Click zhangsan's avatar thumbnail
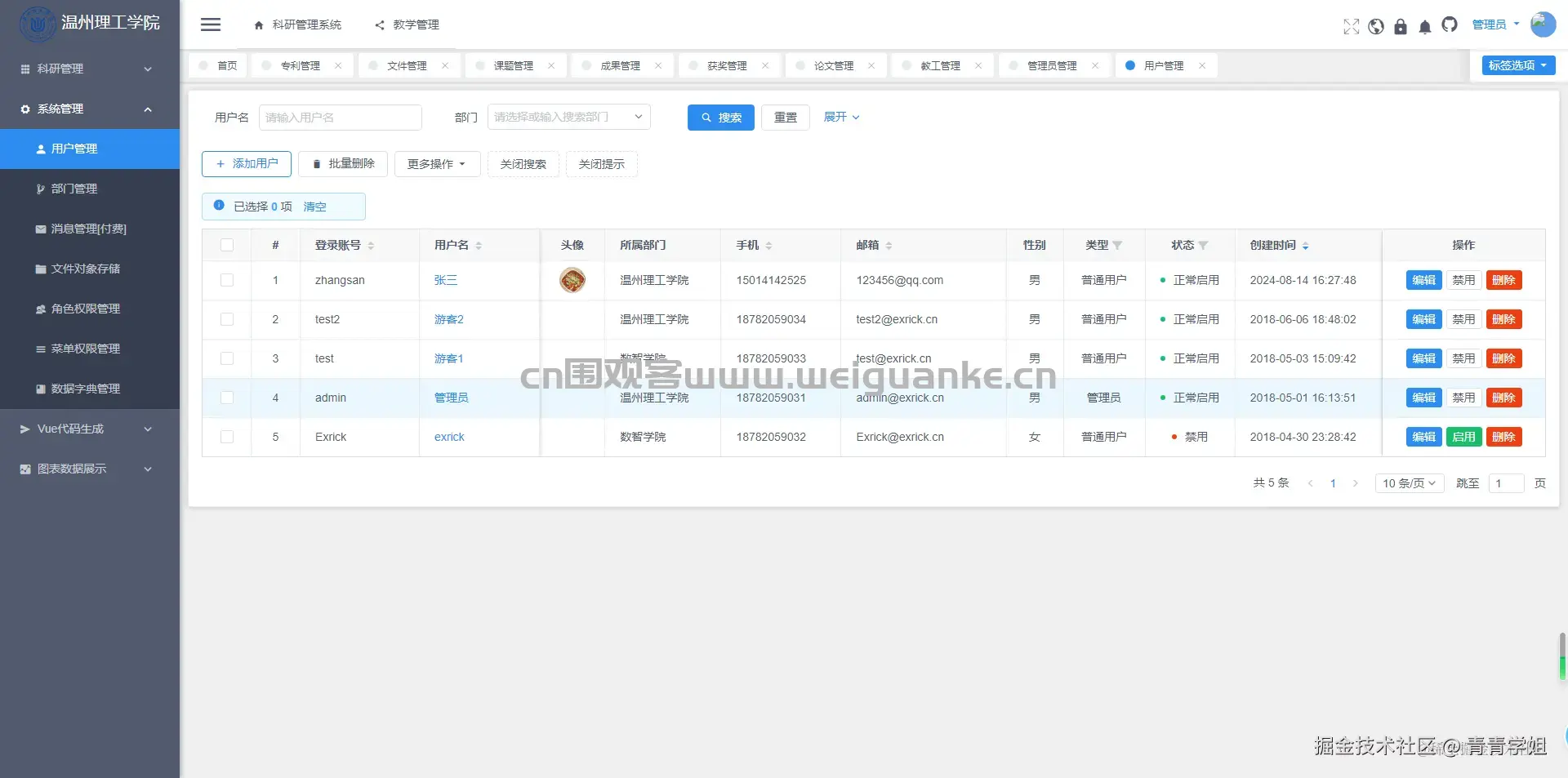The height and width of the screenshot is (778, 1568). (x=572, y=280)
